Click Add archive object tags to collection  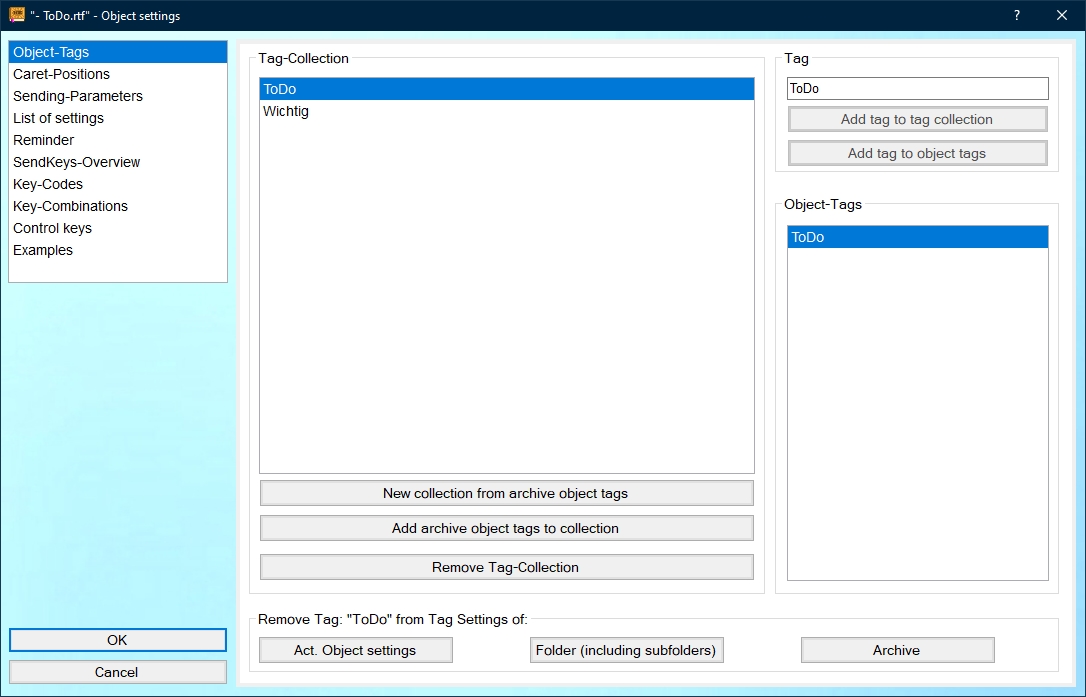[x=506, y=528]
